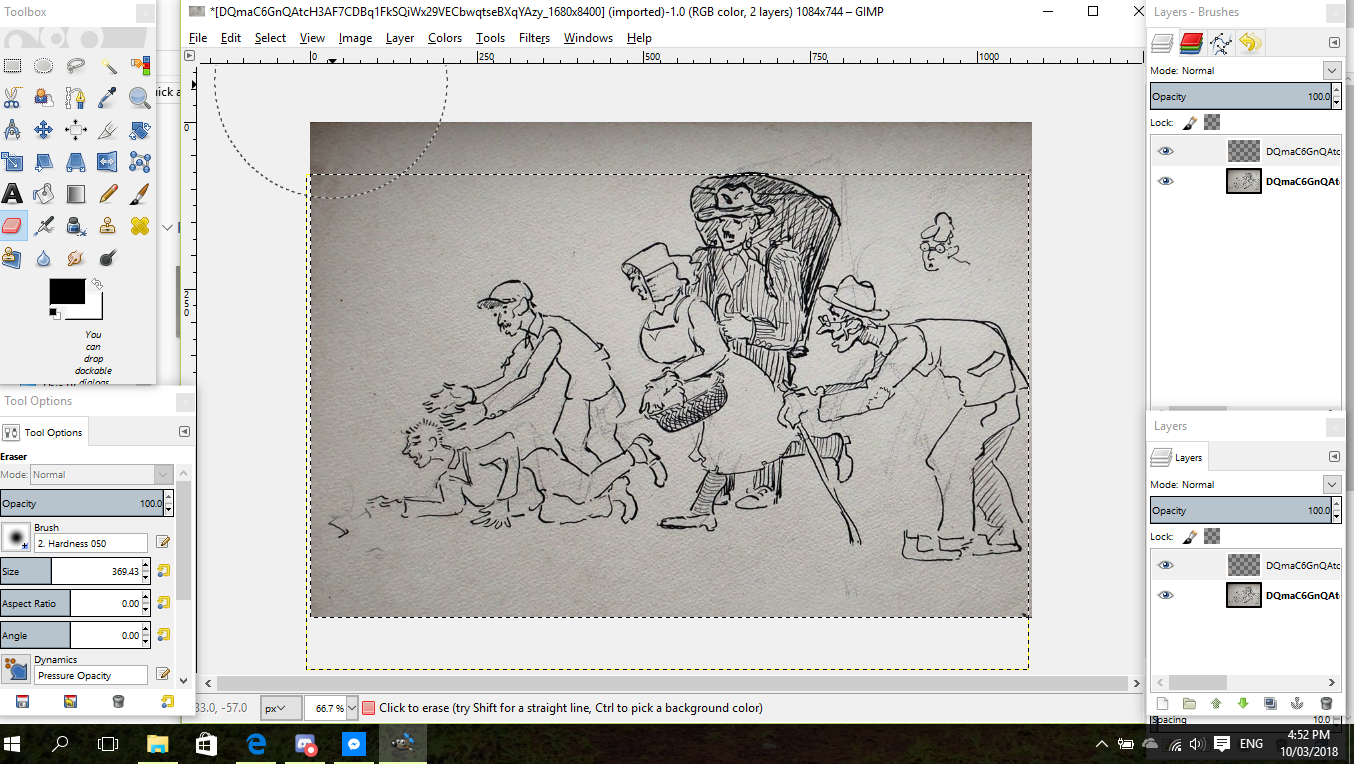Select the Zoom magnifier tool
Image resolution: width=1354 pixels, height=764 pixels.
[140, 98]
